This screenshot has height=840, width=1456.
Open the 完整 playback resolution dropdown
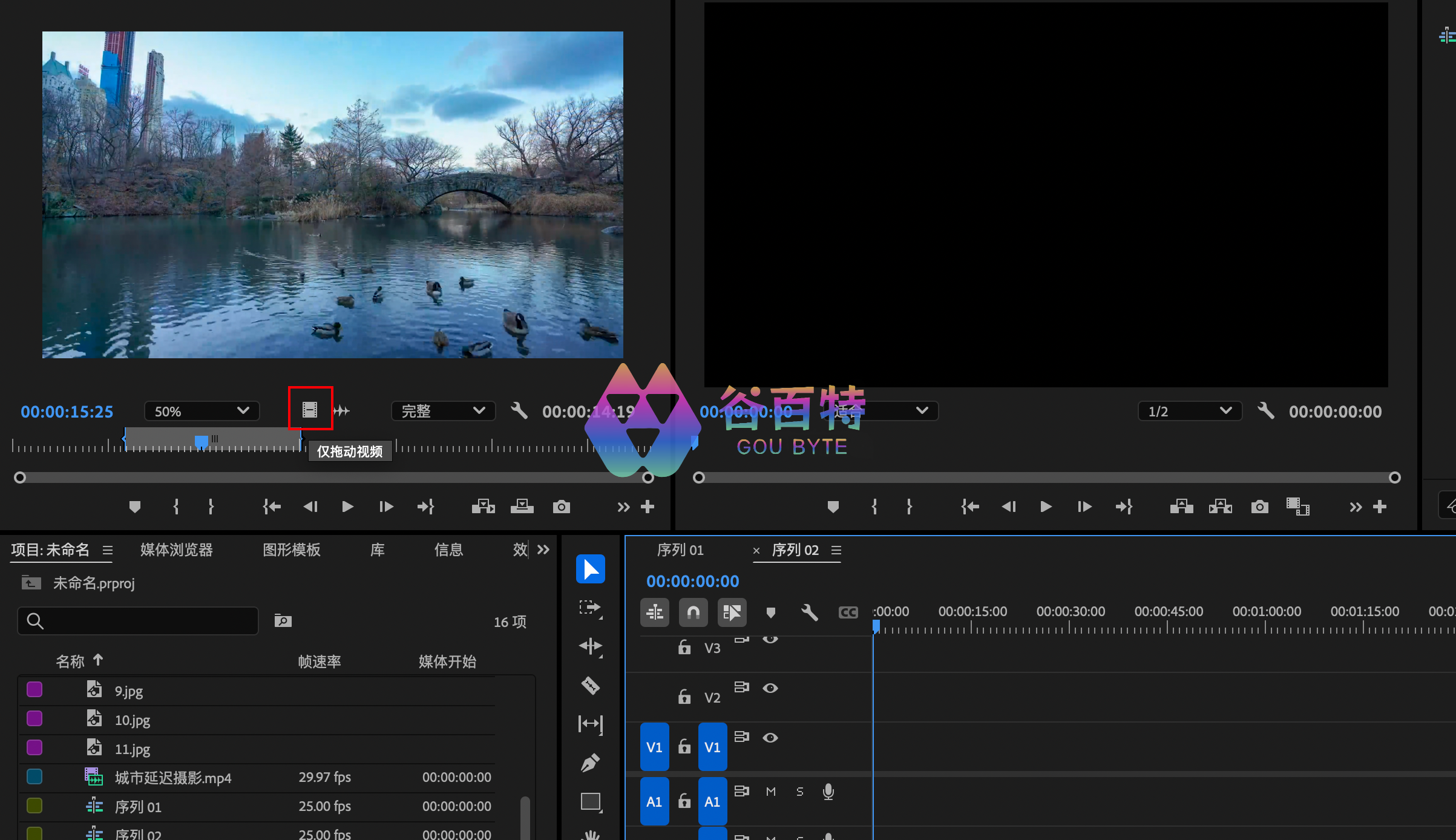click(x=443, y=411)
